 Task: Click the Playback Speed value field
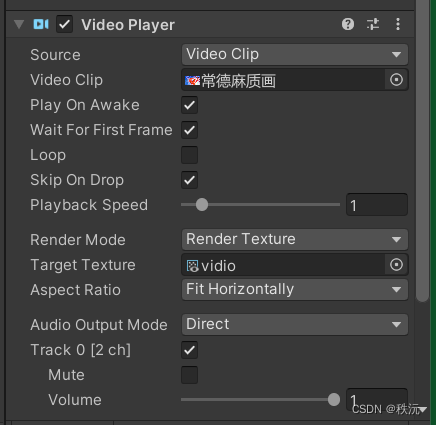click(377, 205)
